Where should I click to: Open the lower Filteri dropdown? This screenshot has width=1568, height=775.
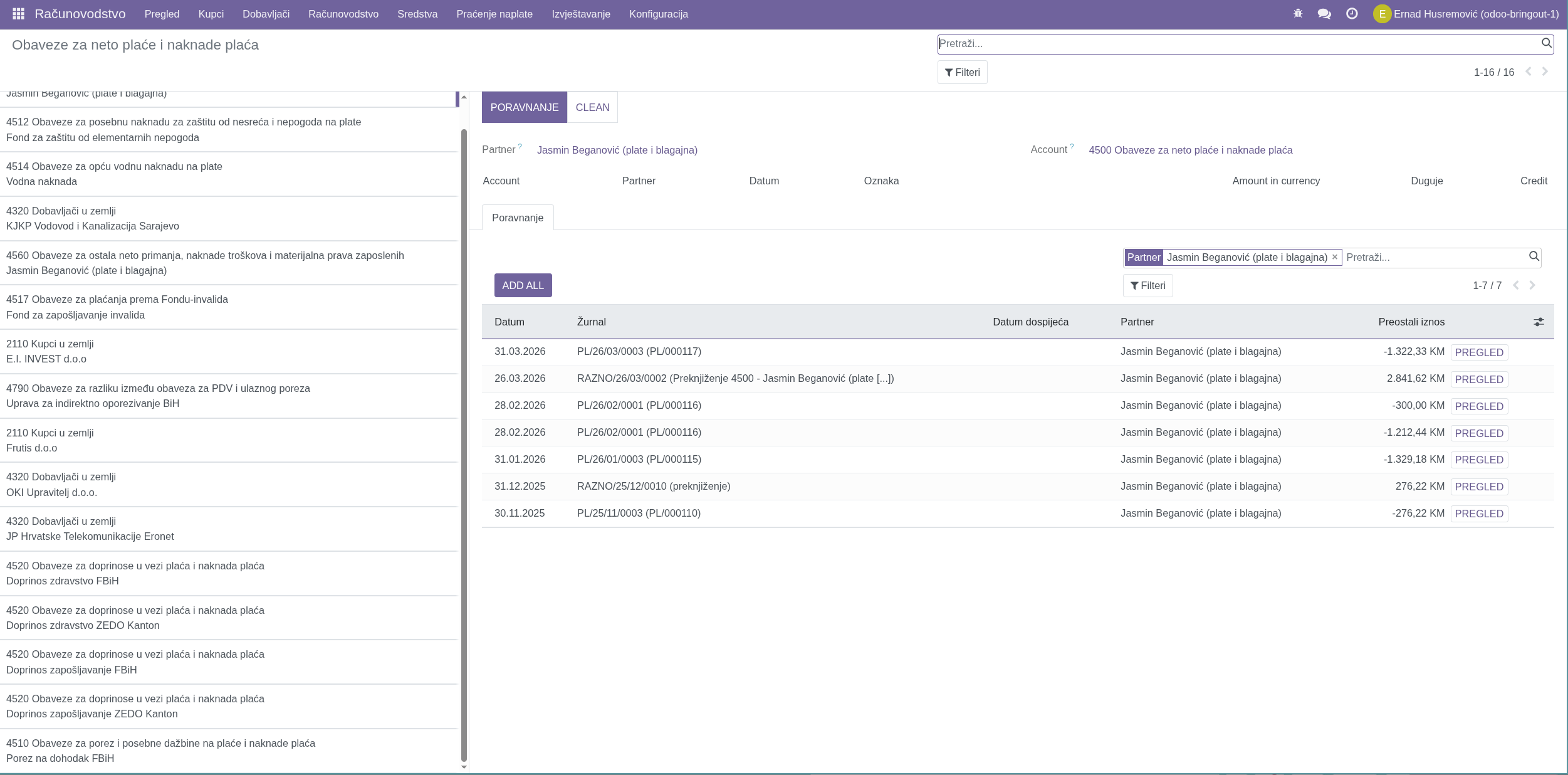1147,285
